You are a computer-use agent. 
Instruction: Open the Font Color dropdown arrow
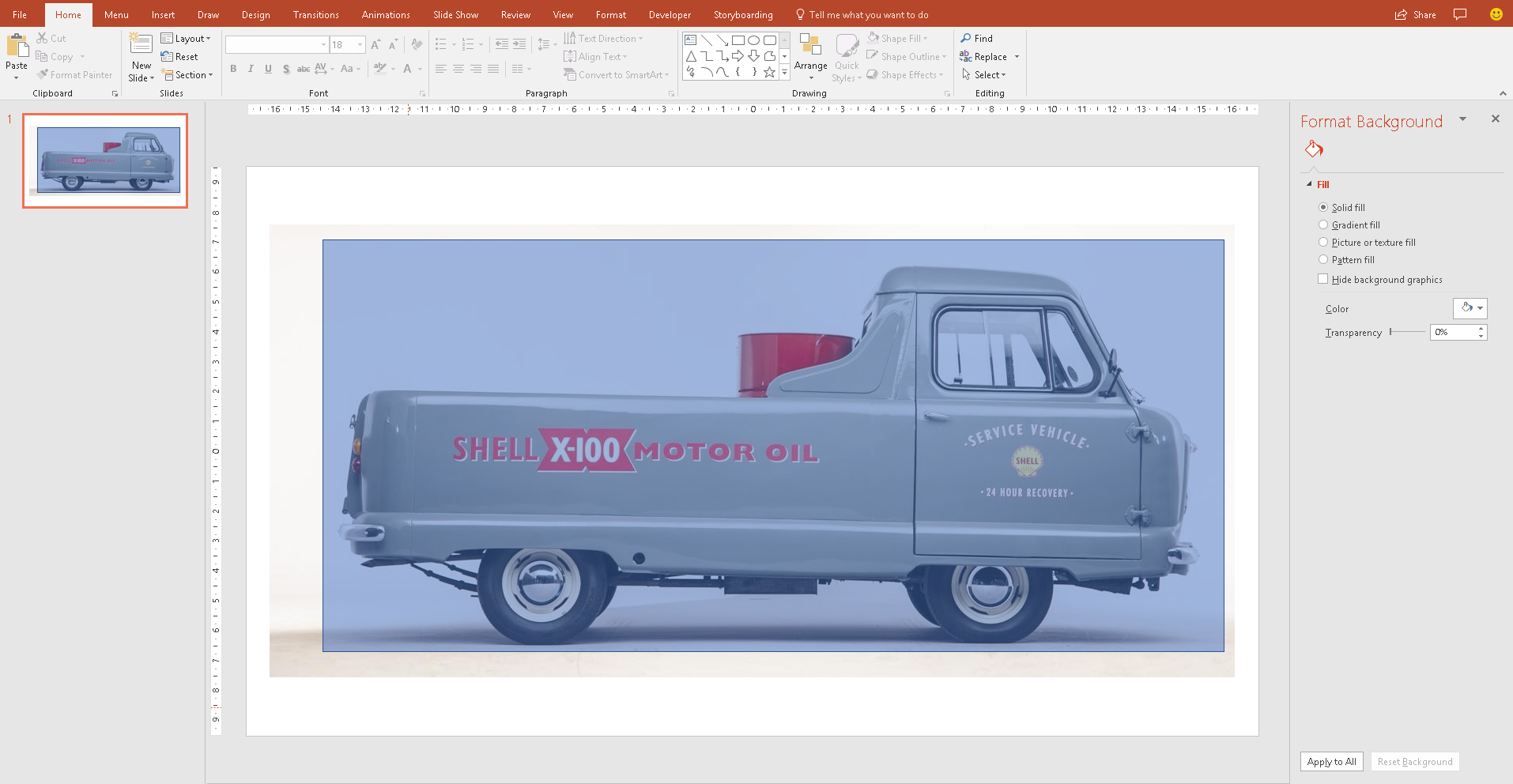[x=420, y=69]
